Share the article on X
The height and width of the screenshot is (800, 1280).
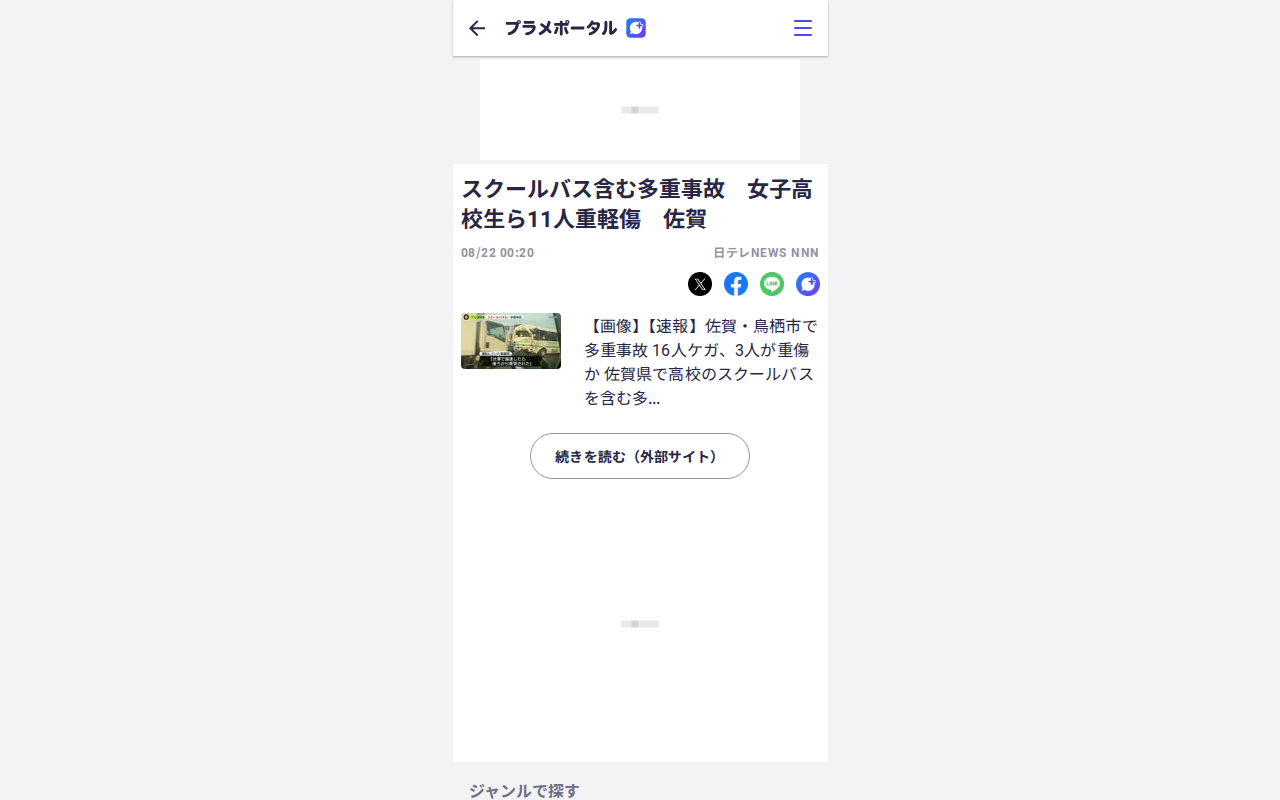[700, 284]
